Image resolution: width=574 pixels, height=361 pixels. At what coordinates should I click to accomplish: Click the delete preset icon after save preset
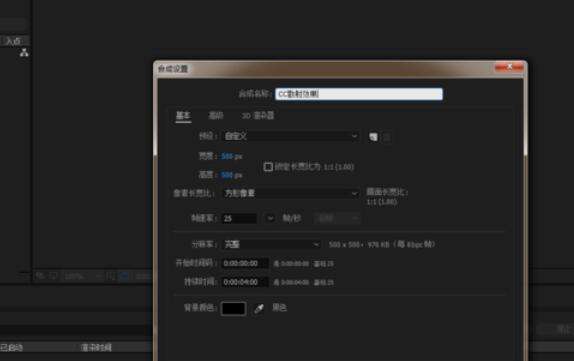tap(387, 137)
